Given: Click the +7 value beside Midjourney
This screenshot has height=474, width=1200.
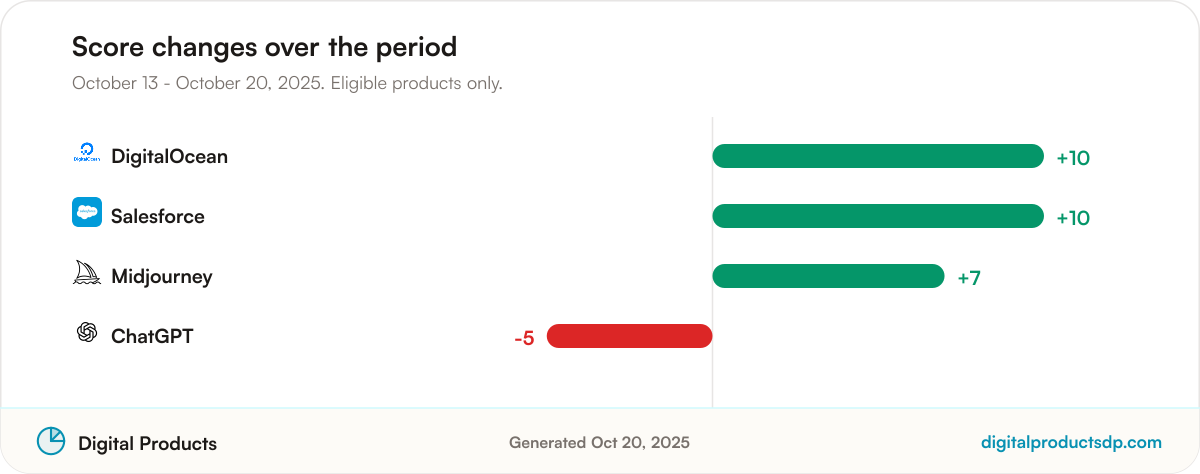Looking at the screenshot, I should (x=969, y=278).
